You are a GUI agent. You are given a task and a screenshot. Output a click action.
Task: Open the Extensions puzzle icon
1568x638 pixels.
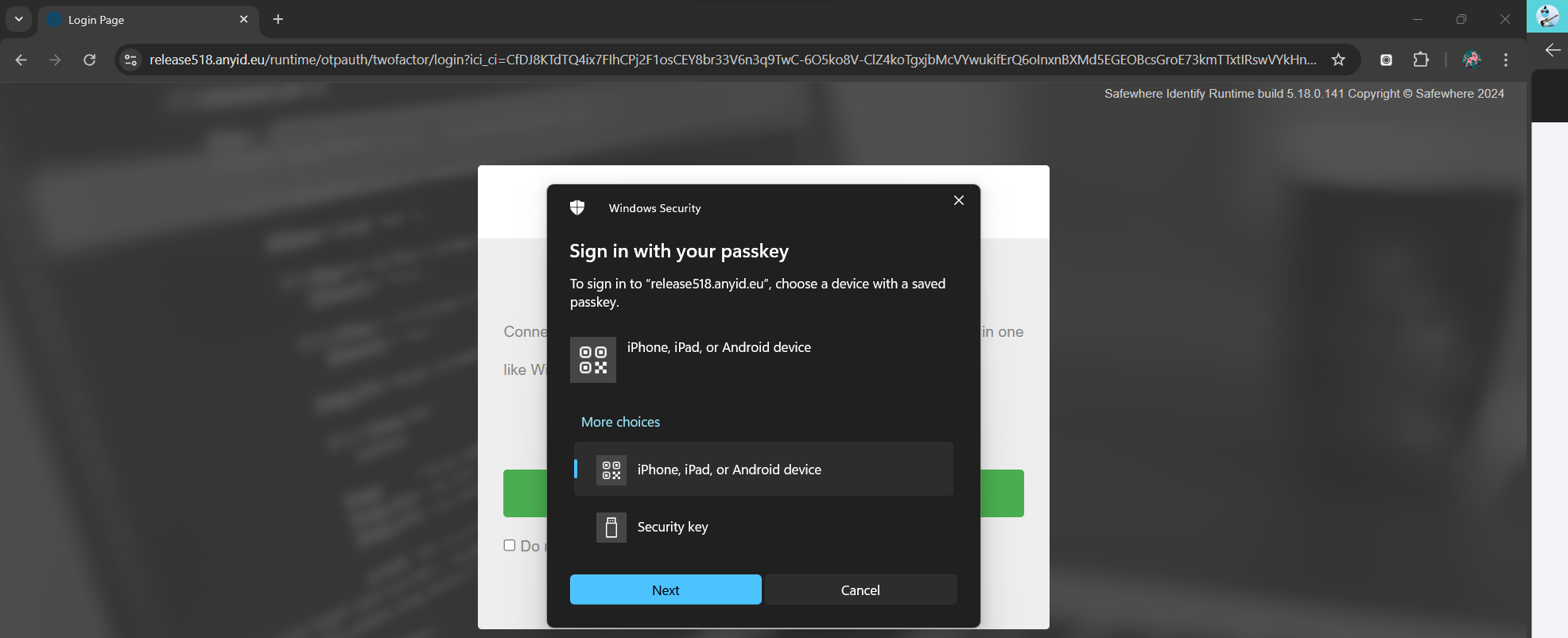pyautogui.click(x=1421, y=60)
